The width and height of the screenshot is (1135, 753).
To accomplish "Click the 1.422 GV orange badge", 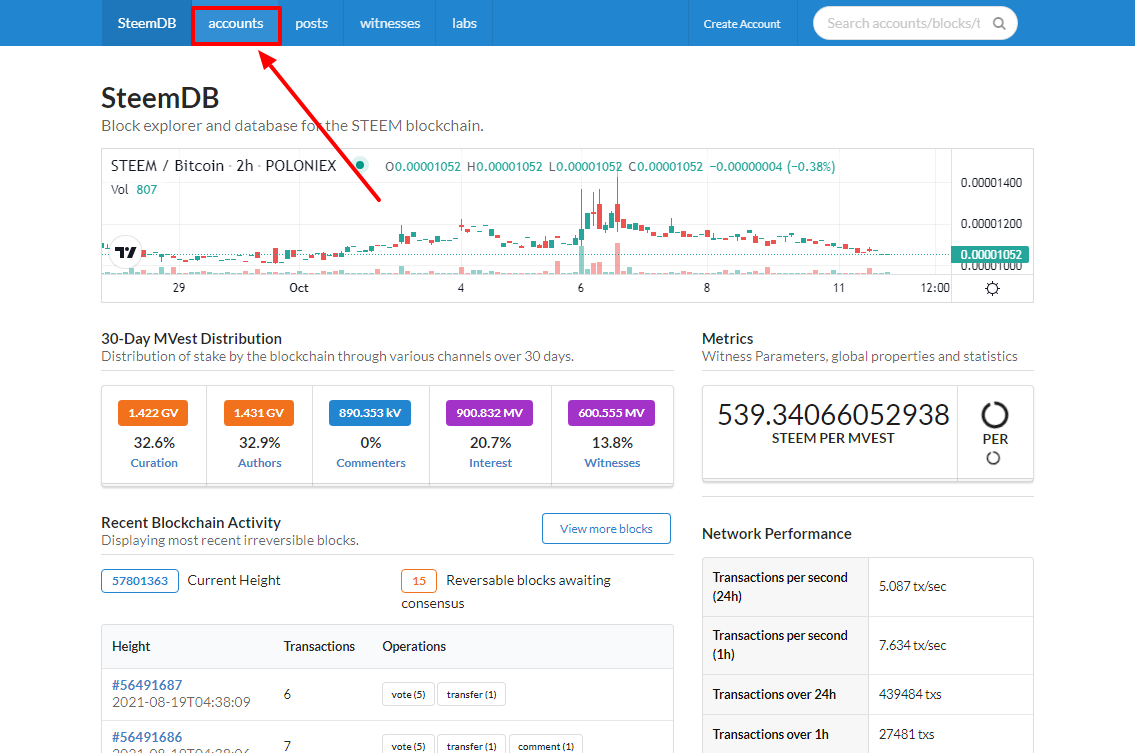I will [153, 413].
